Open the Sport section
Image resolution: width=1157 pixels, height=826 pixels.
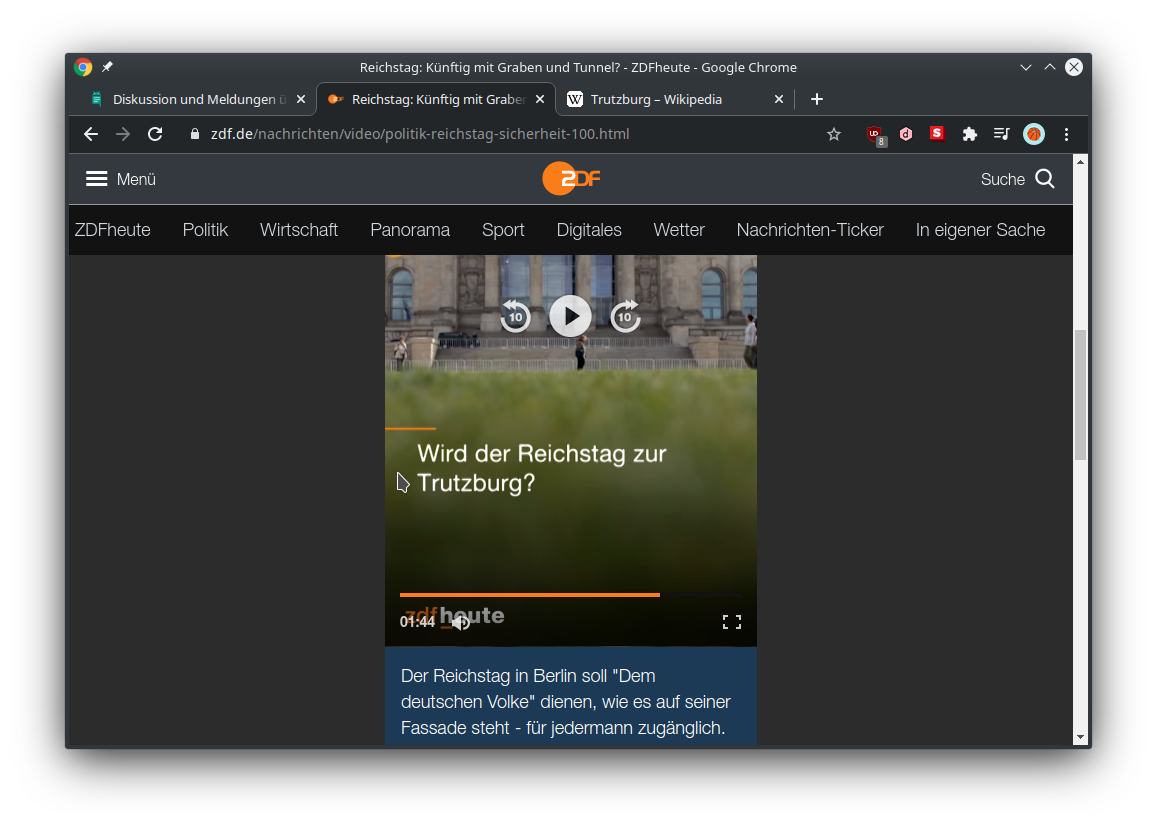(x=503, y=230)
